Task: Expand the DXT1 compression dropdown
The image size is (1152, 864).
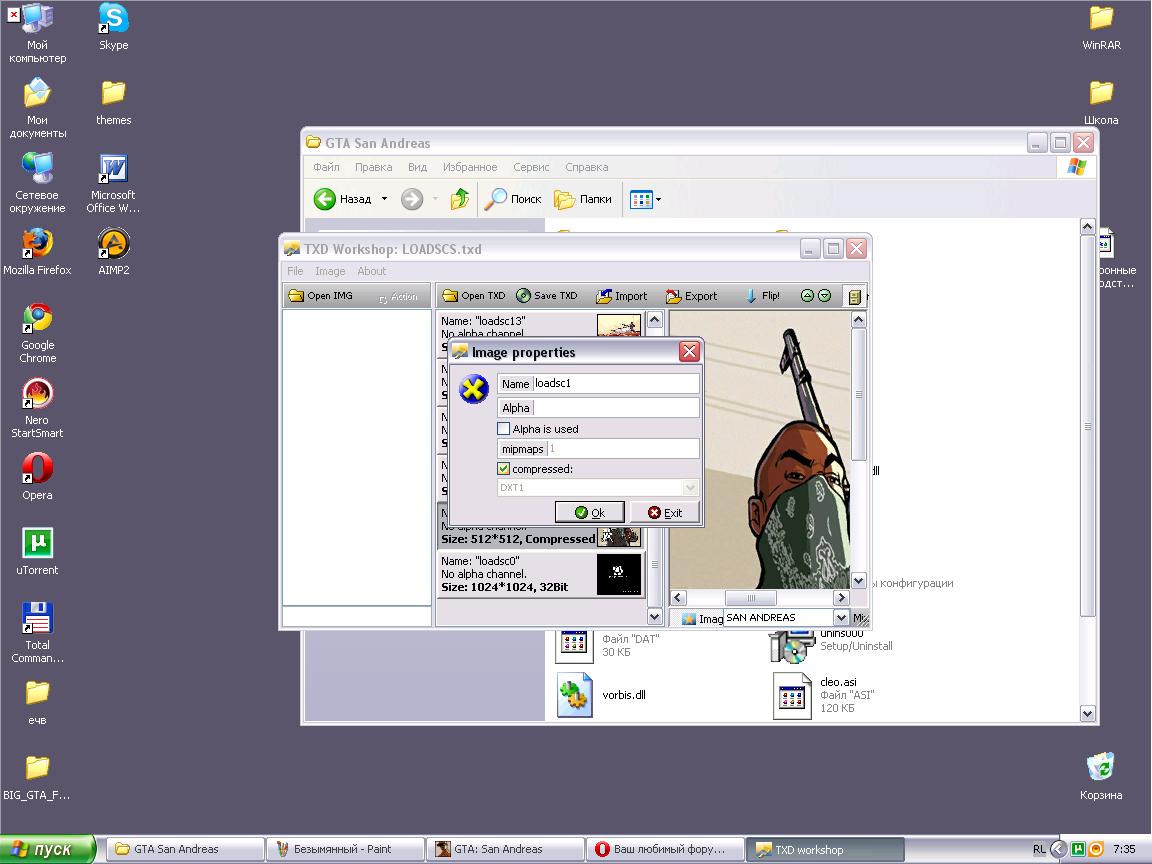Action: [x=689, y=488]
